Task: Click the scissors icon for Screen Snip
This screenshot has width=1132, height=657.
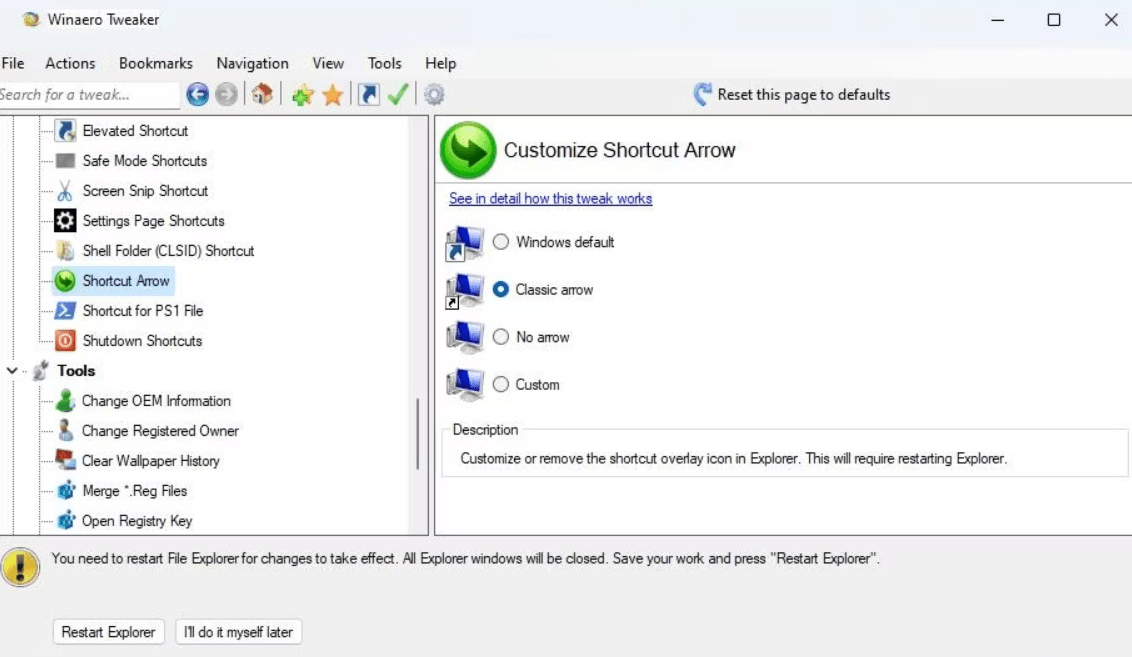Action: 65,191
